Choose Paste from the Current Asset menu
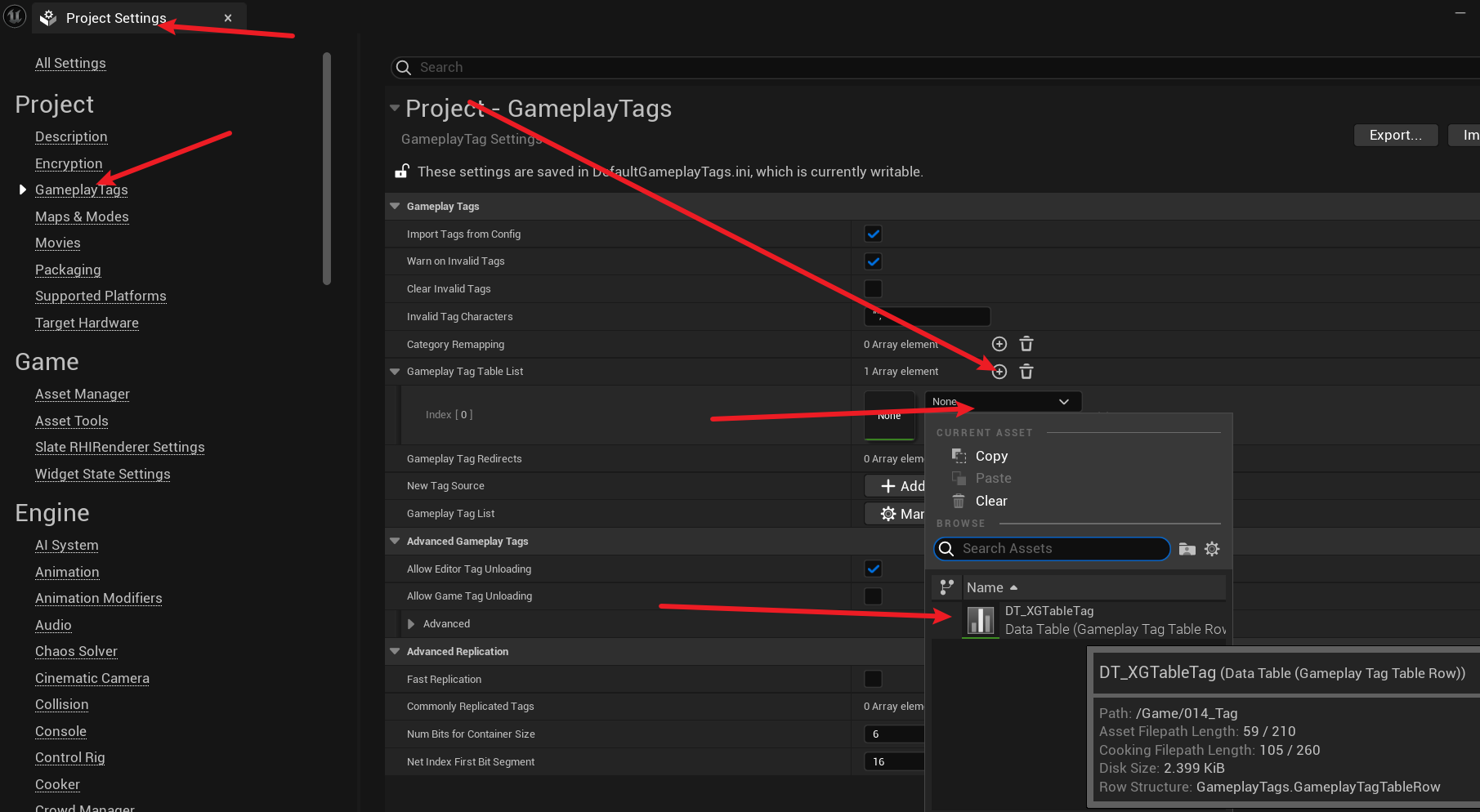1480x812 pixels. [x=993, y=479]
